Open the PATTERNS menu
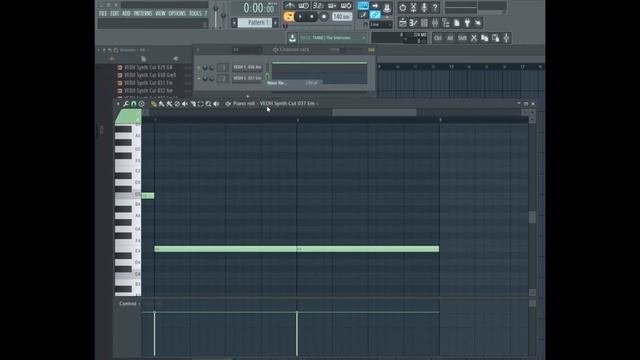640x360 pixels. click(143, 13)
